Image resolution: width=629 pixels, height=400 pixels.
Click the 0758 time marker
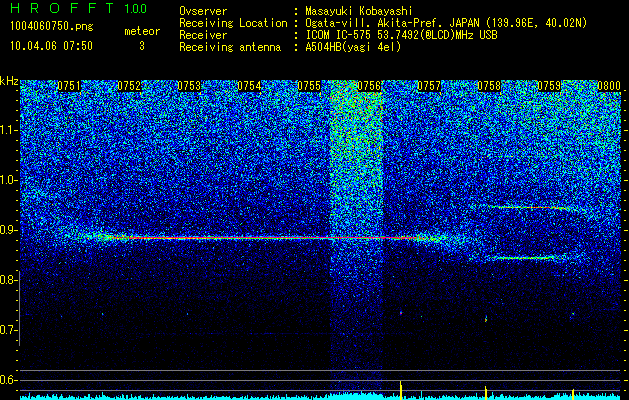point(489,86)
